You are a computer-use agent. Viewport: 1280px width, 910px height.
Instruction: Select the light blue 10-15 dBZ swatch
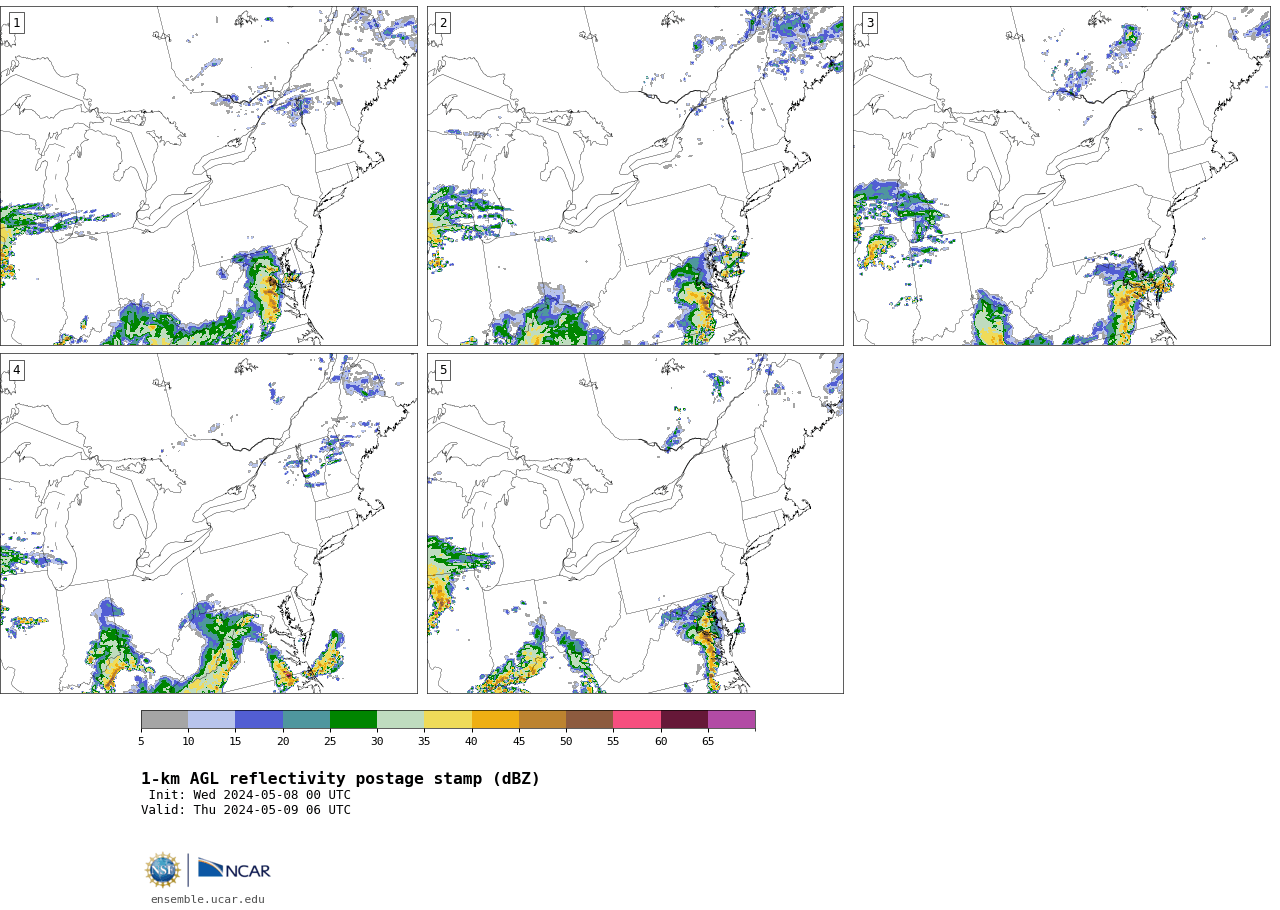tap(211, 720)
